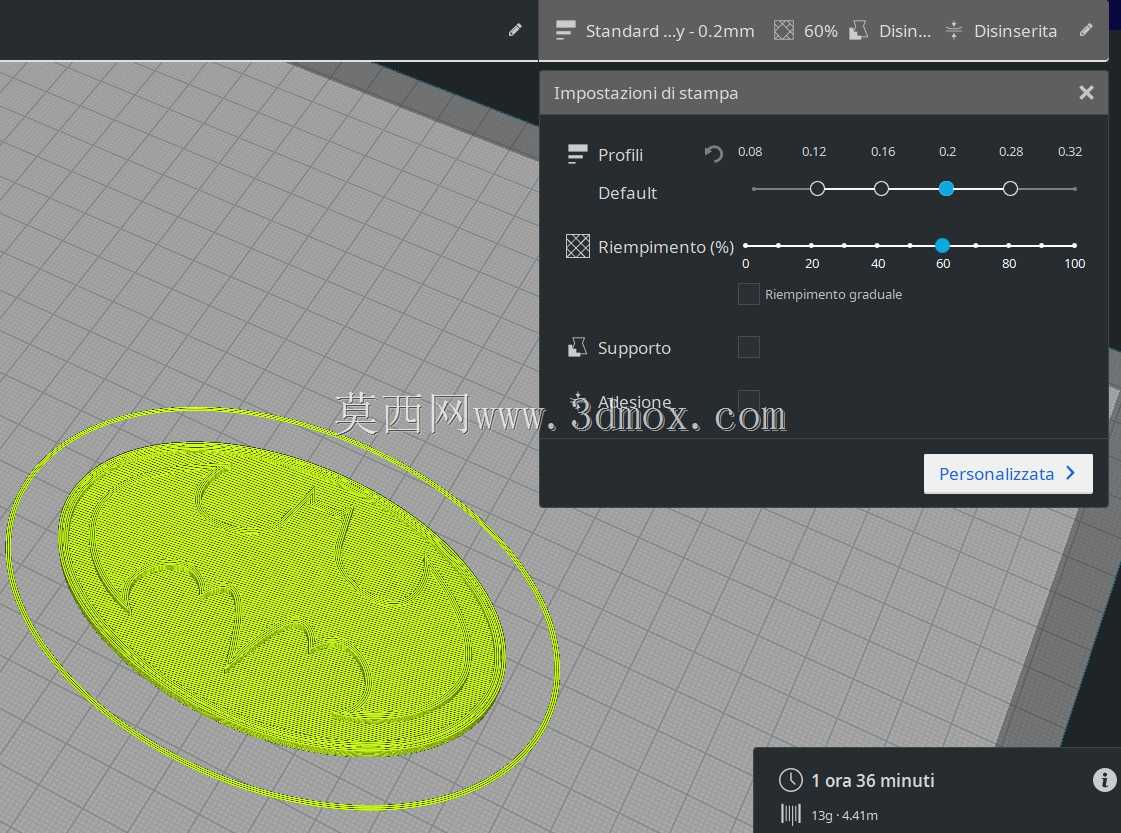Click the Disin... support summary text
The height and width of the screenshot is (833, 1121).
click(904, 31)
